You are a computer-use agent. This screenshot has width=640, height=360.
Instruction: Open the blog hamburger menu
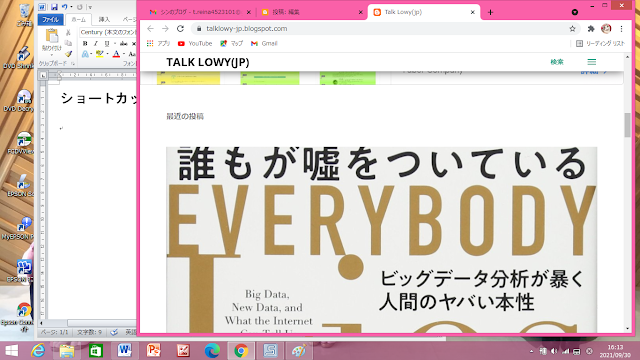[591, 62]
